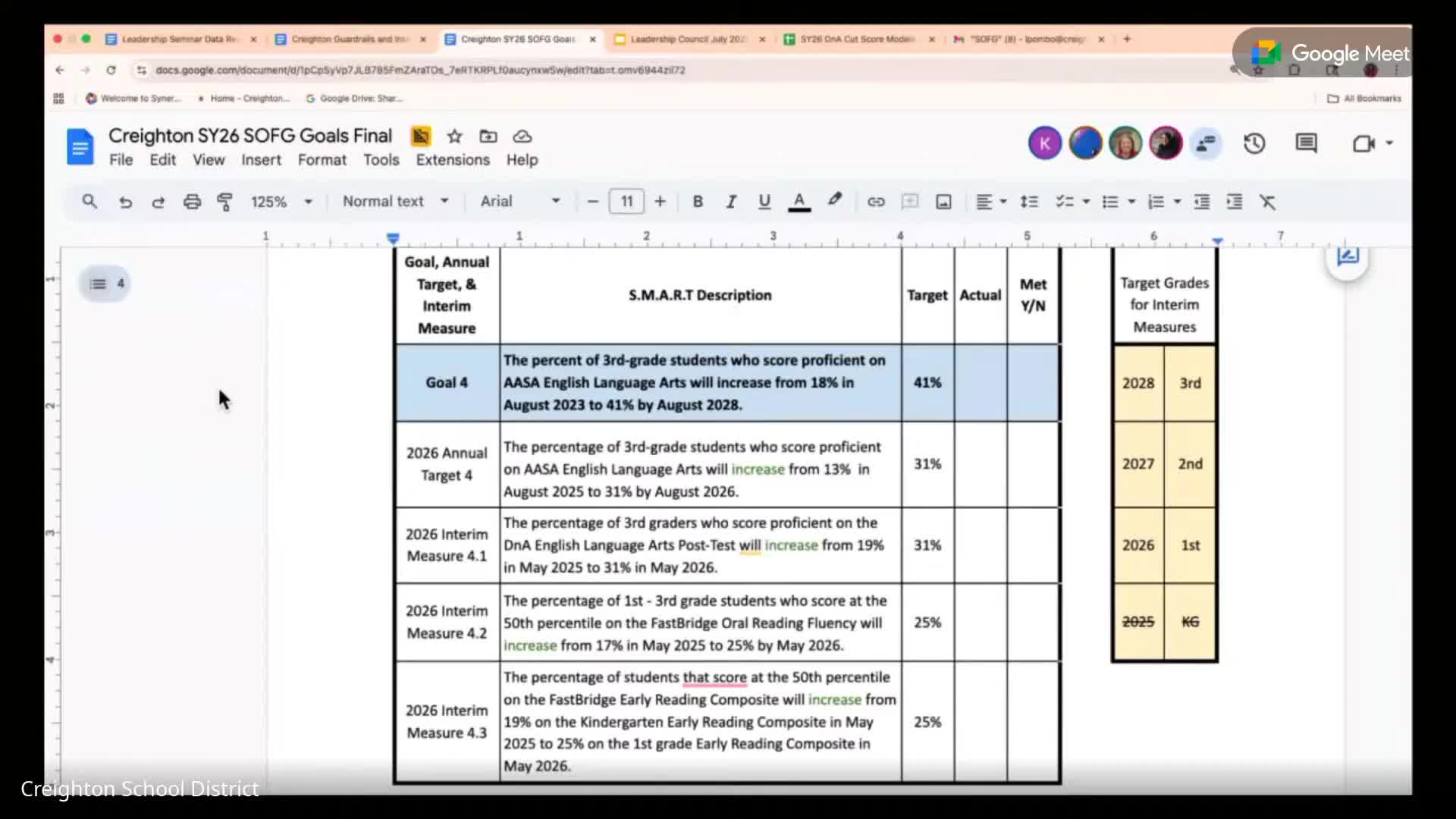
Task: Open line and paragraph spacing
Action: 1029,202
